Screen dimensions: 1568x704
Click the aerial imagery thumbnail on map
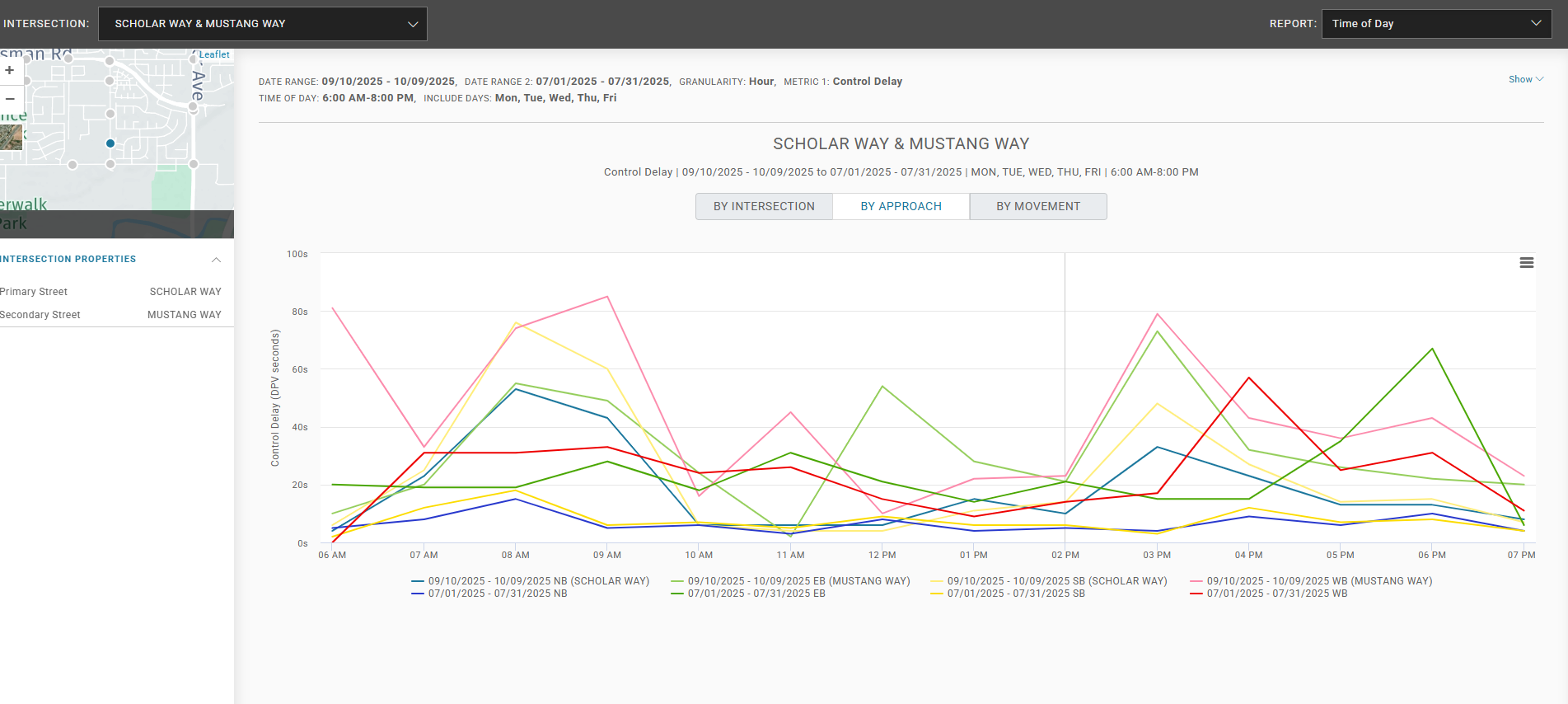[11, 137]
